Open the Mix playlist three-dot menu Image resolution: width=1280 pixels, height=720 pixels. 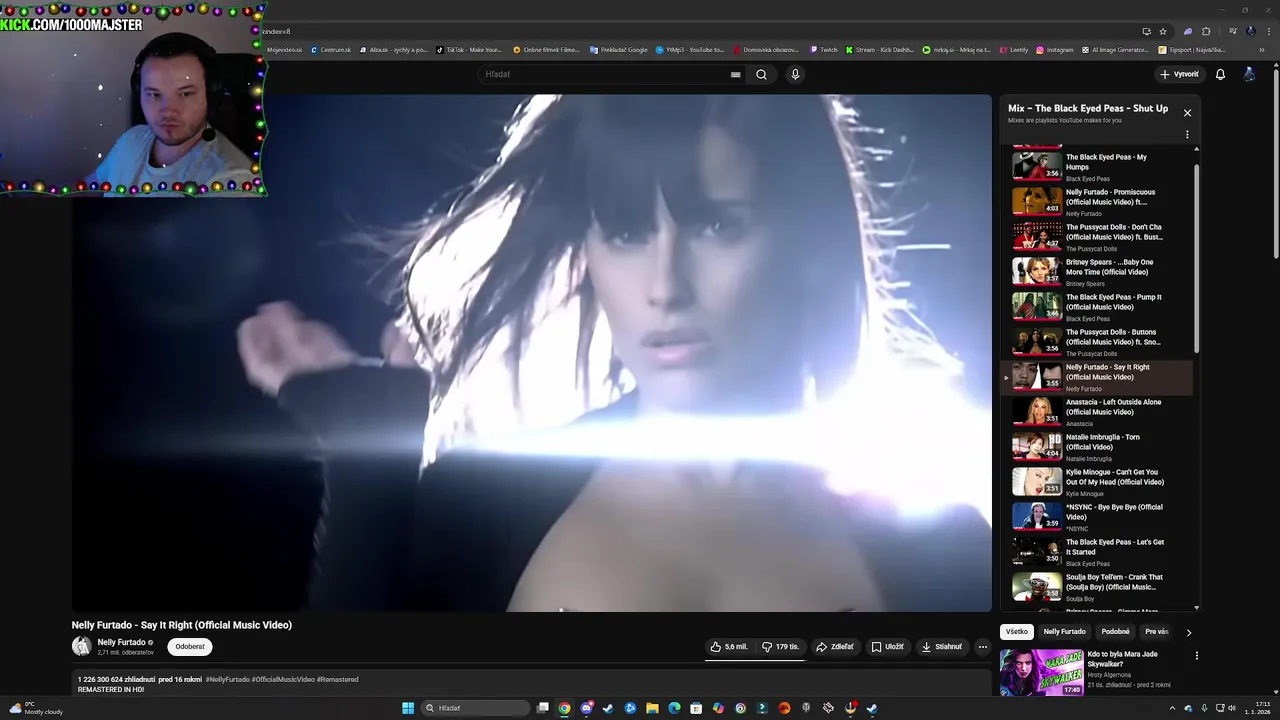tap(1187, 134)
